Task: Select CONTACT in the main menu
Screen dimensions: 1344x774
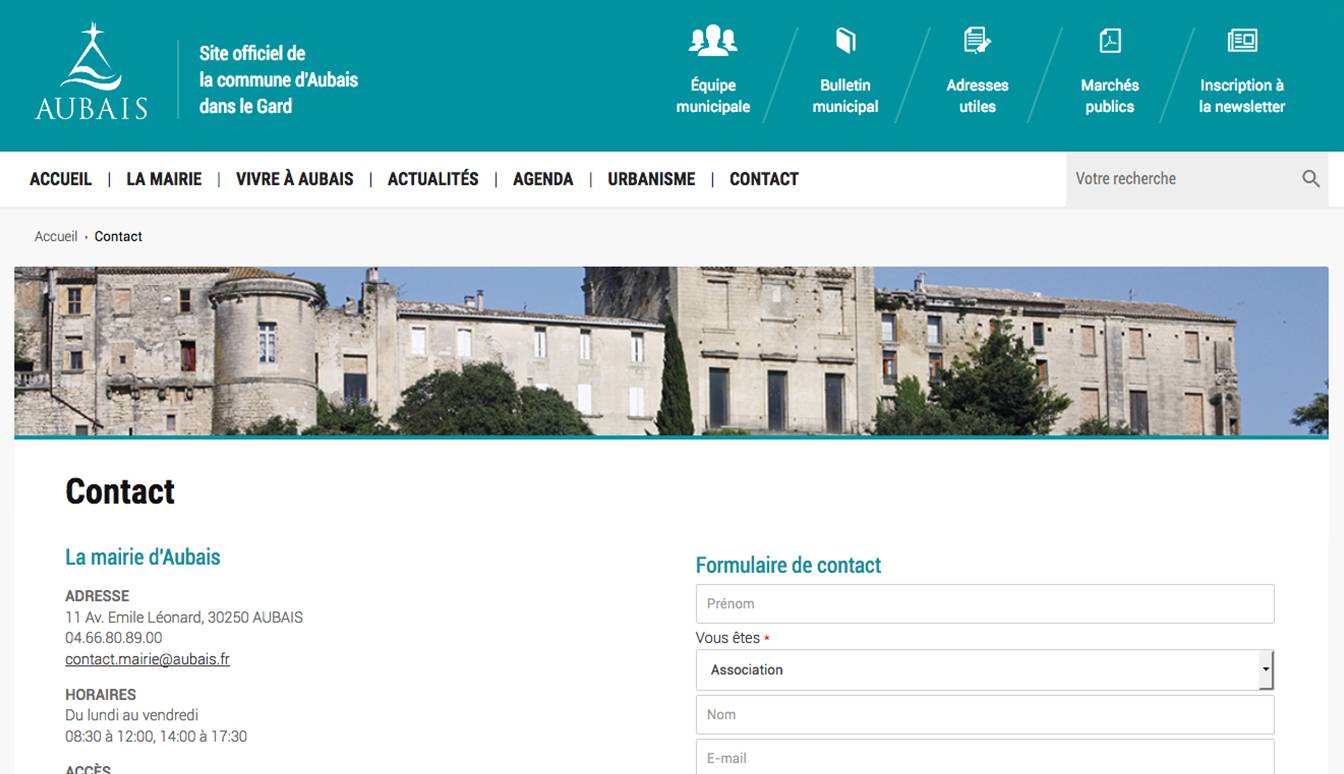Action: point(764,179)
